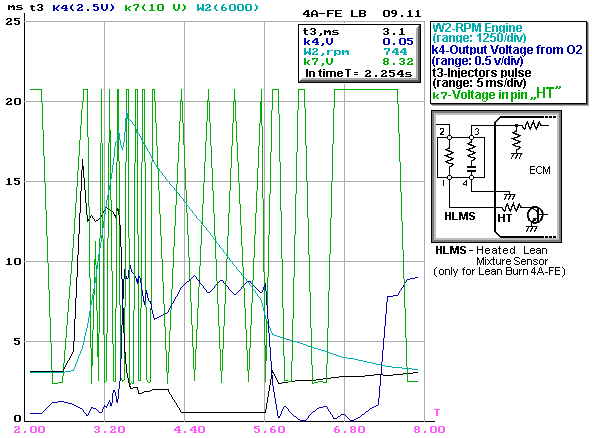This screenshot has width=592, height=438.
Task: Click the 'ECM' label in circuit diagram
Action: [x=540, y=170]
